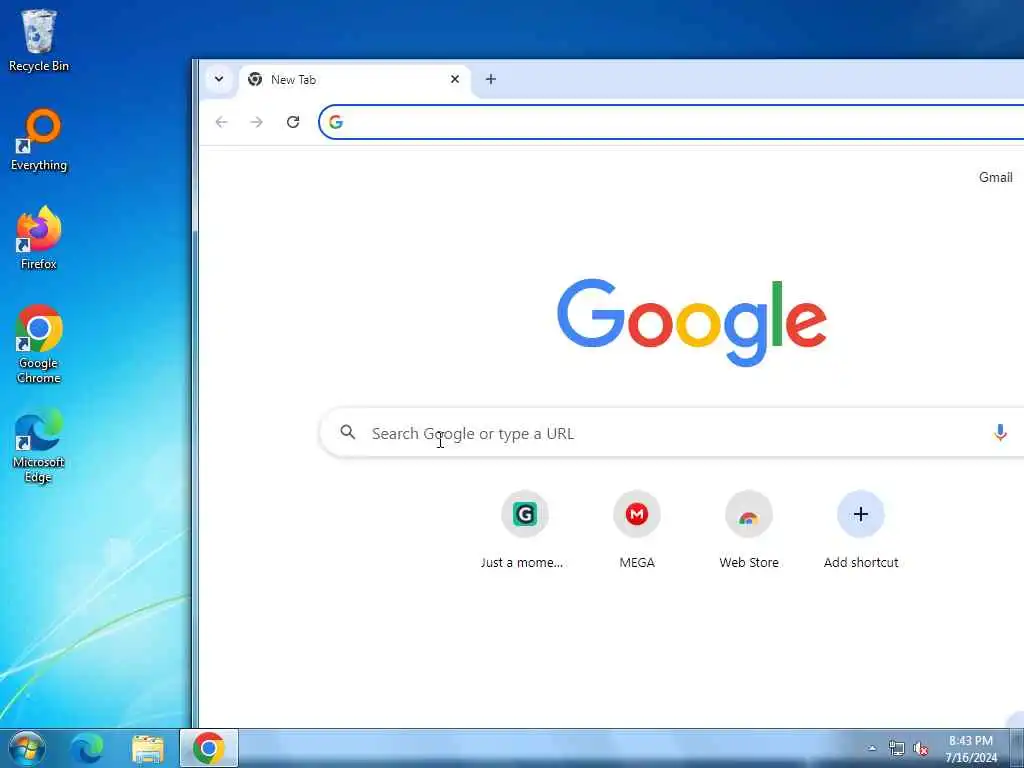Select the Chrome taskbar button
The width and height of the screenshot is (1024, 768).
click(x=209, y=748)
